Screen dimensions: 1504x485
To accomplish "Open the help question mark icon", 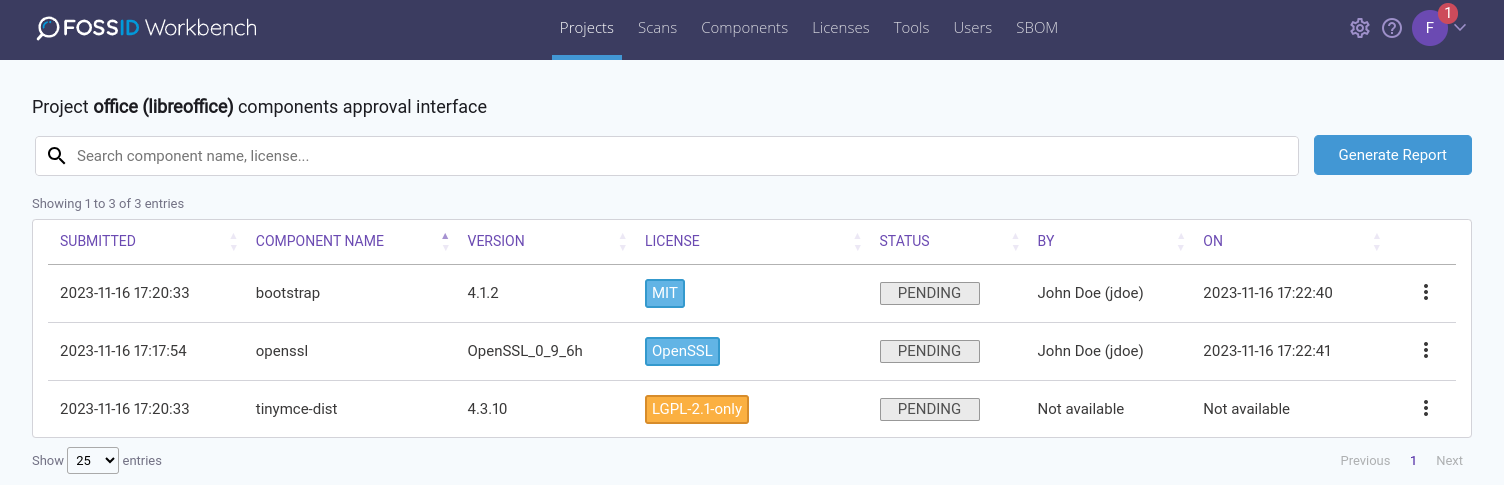I will [1392, 28].
